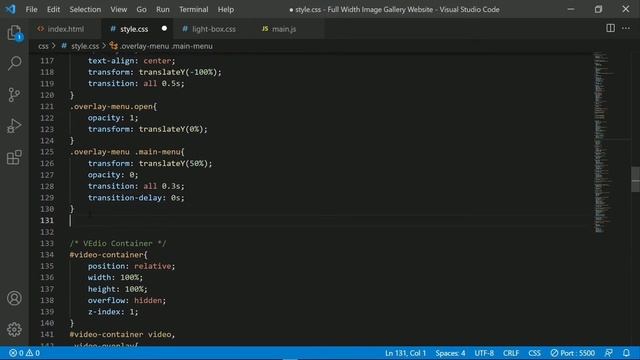Image resolution: width=640 pixels, height=360 pixels.
Task: Open Run and Debug view icon
Action: pos(14,126)
